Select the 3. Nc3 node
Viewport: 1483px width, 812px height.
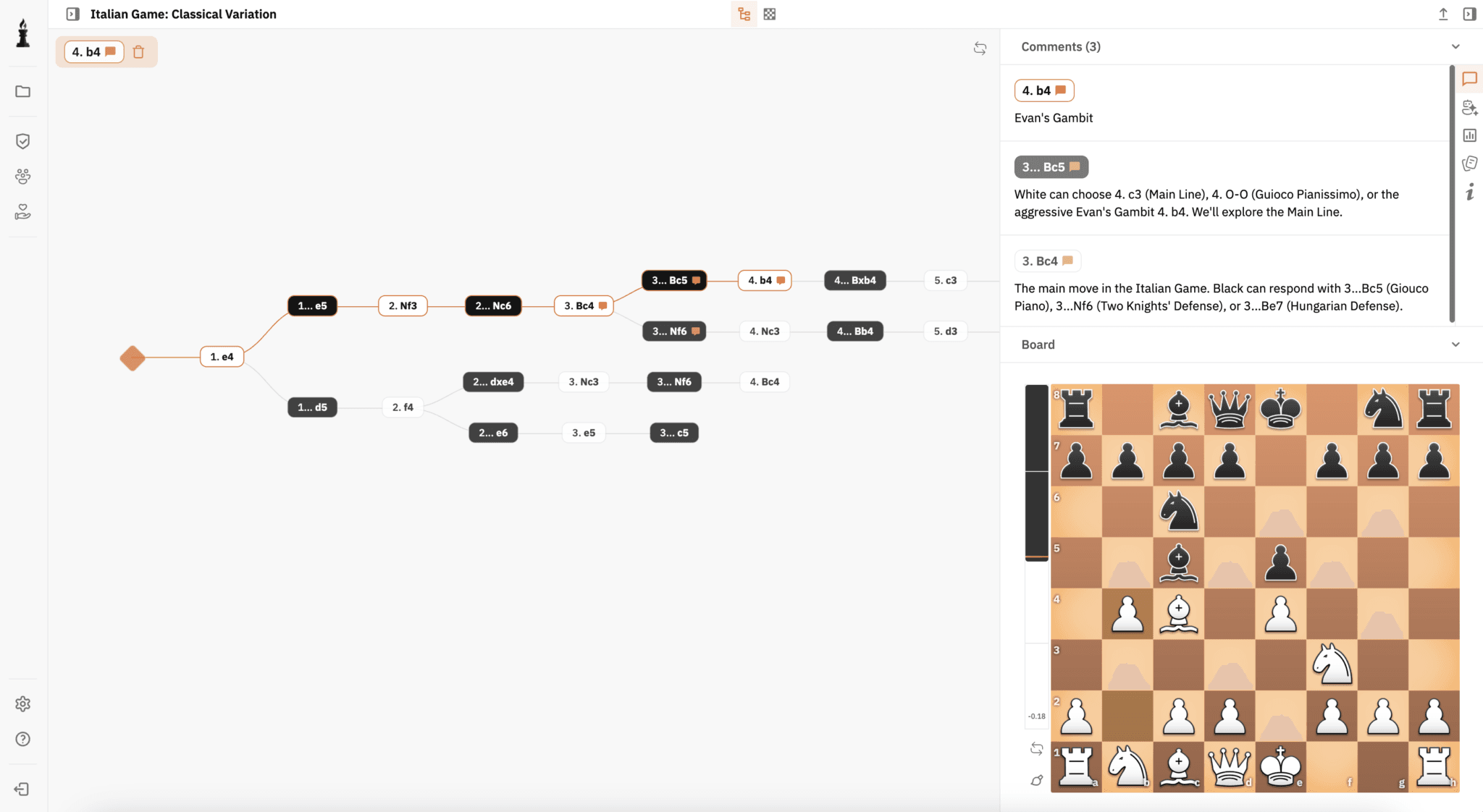pos(584,382)
